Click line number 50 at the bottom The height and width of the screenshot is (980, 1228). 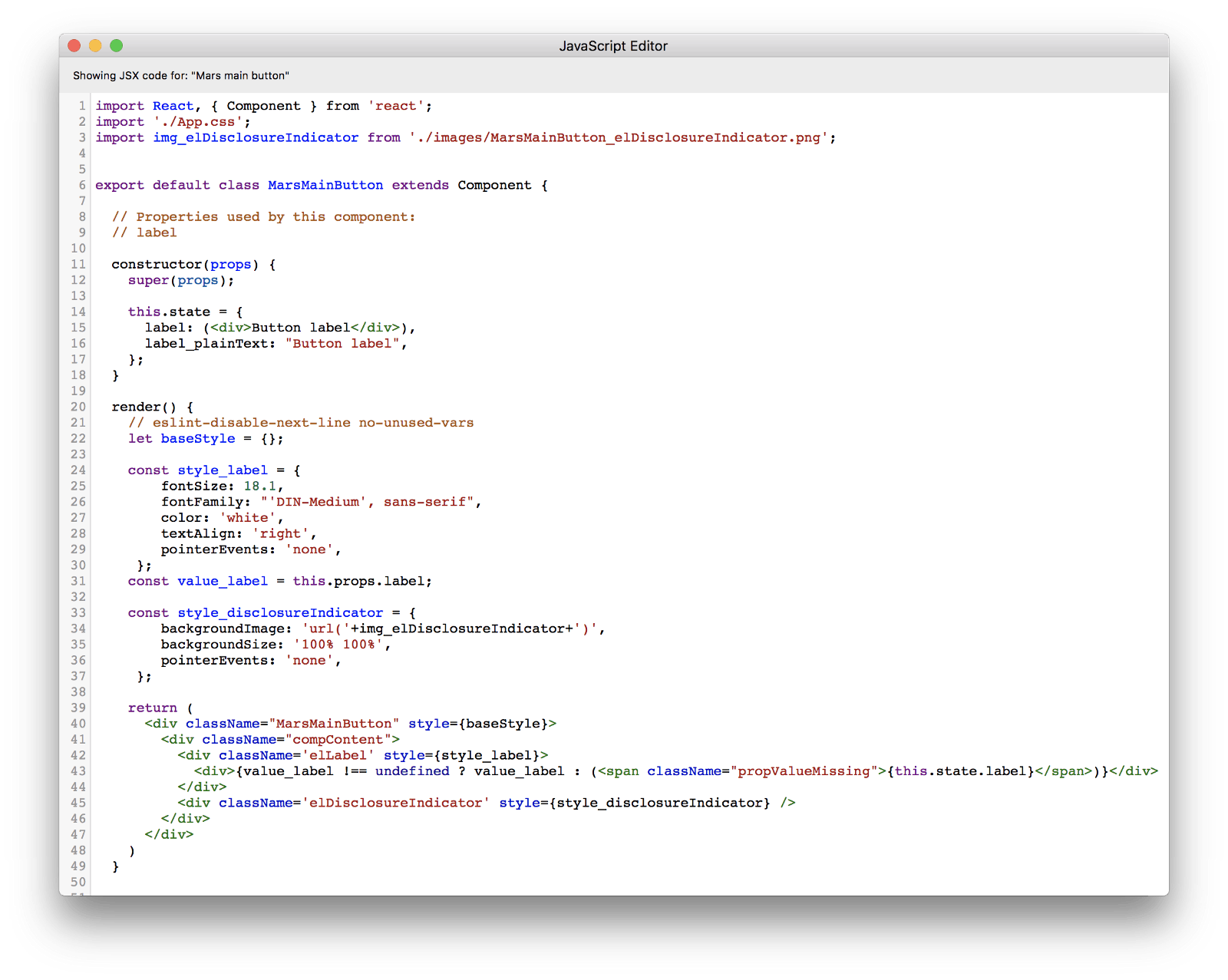click(78, 882)
